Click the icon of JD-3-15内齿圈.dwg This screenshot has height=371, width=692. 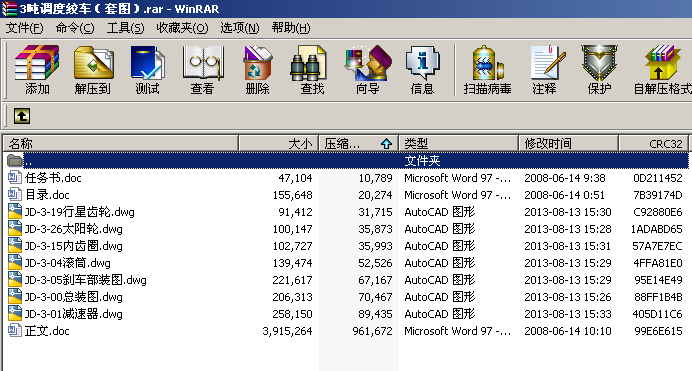[x=15, y=246]
